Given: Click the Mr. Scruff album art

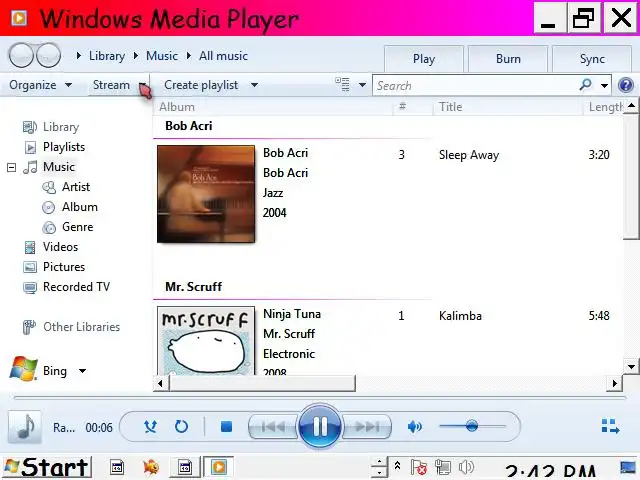Looking at the screenshot, I should point(206,340).
